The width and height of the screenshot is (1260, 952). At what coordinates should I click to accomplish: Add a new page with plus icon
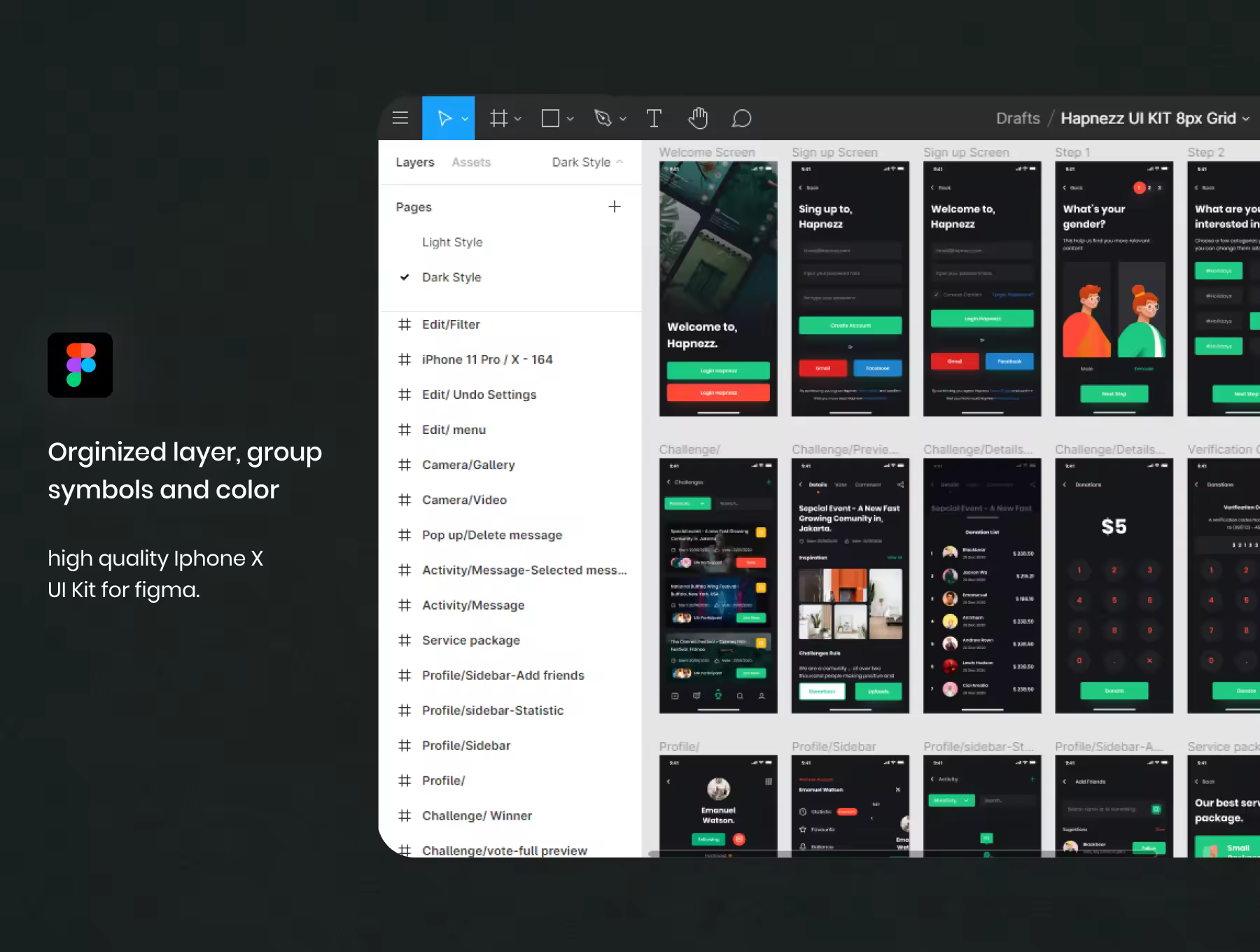615,206
